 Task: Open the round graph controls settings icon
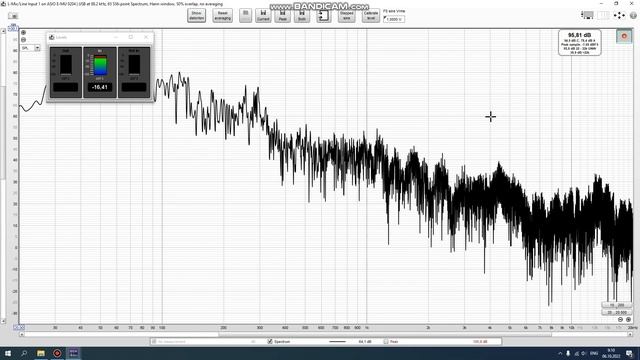click(x=633, y=16)
